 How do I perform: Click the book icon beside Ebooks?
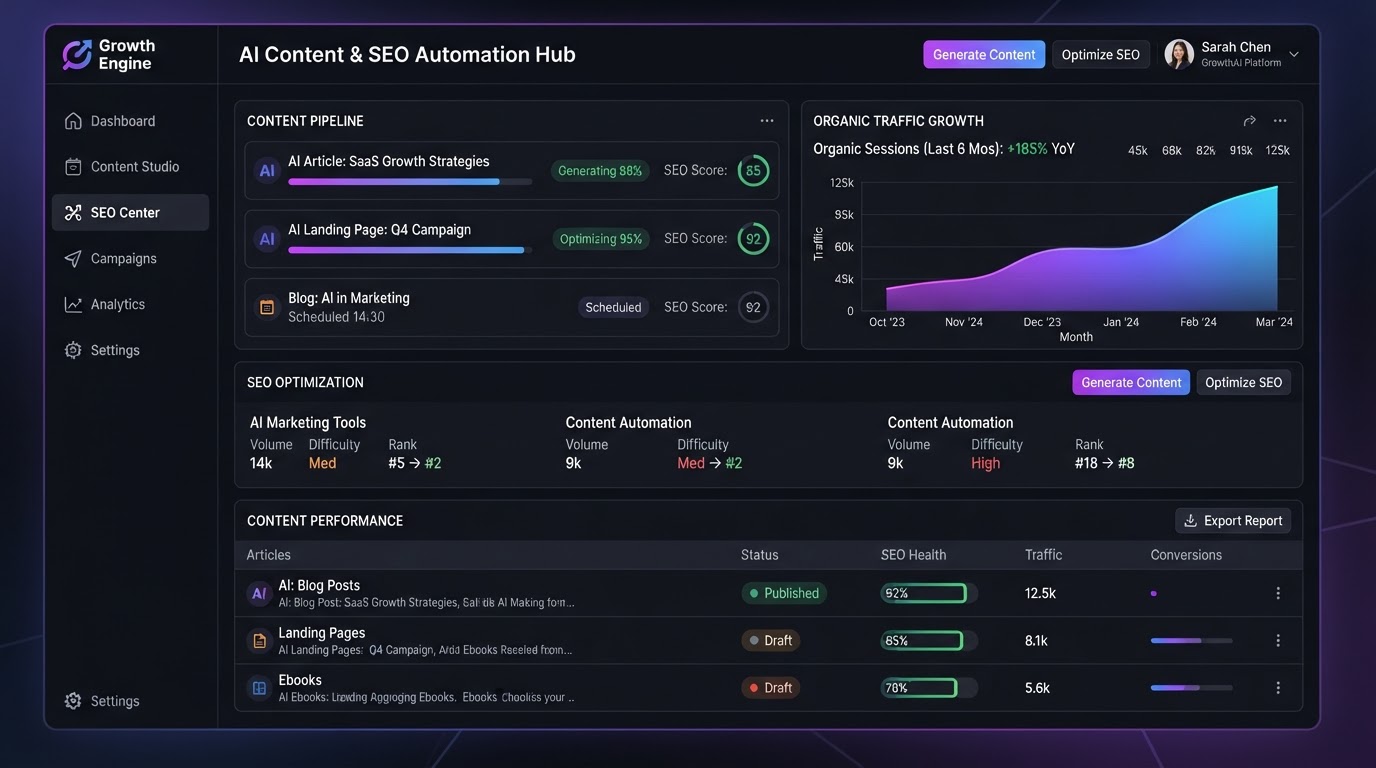click(259, 688)
